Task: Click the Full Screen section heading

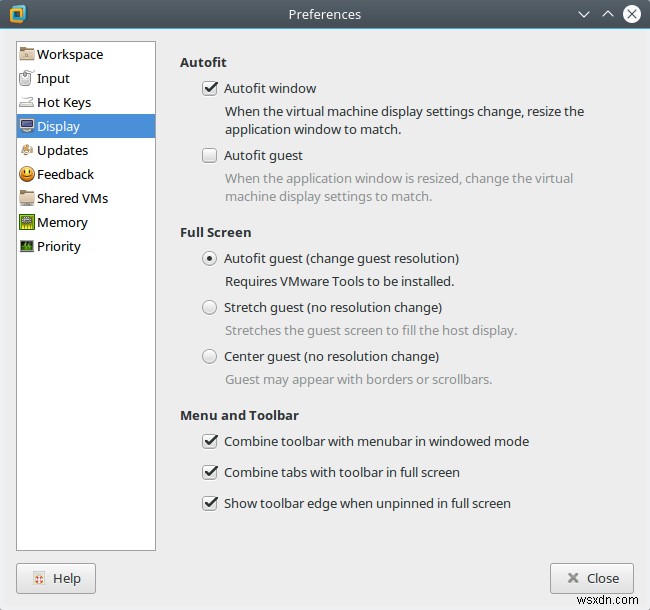Action: pos(216,232)
